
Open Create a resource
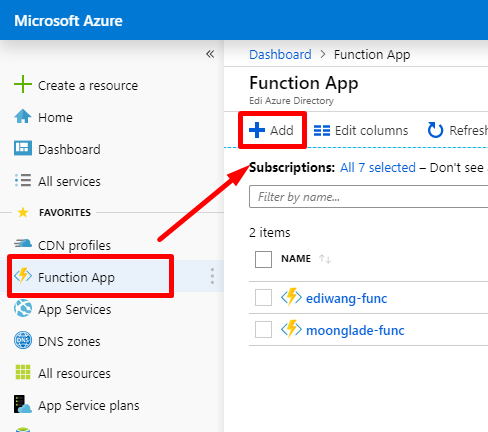[x=88, y=86]
